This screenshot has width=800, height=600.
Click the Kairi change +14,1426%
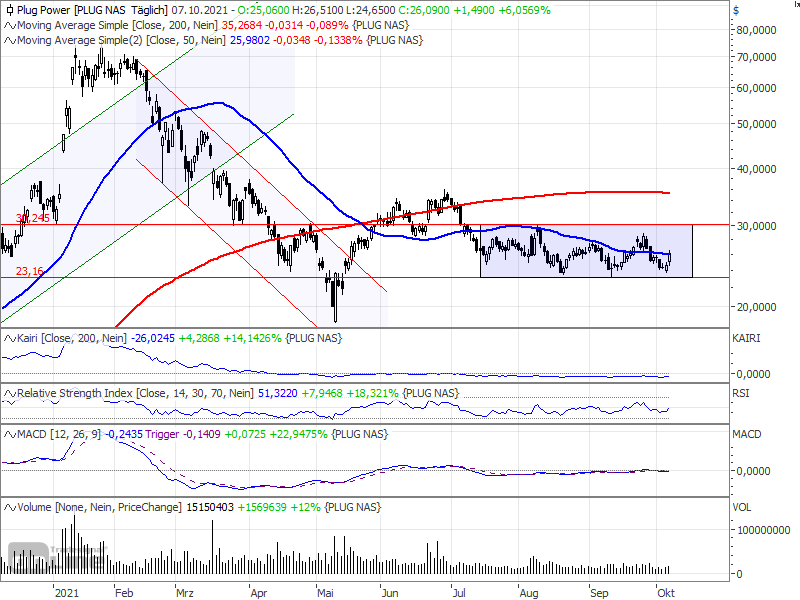click(x=253, y=338)
